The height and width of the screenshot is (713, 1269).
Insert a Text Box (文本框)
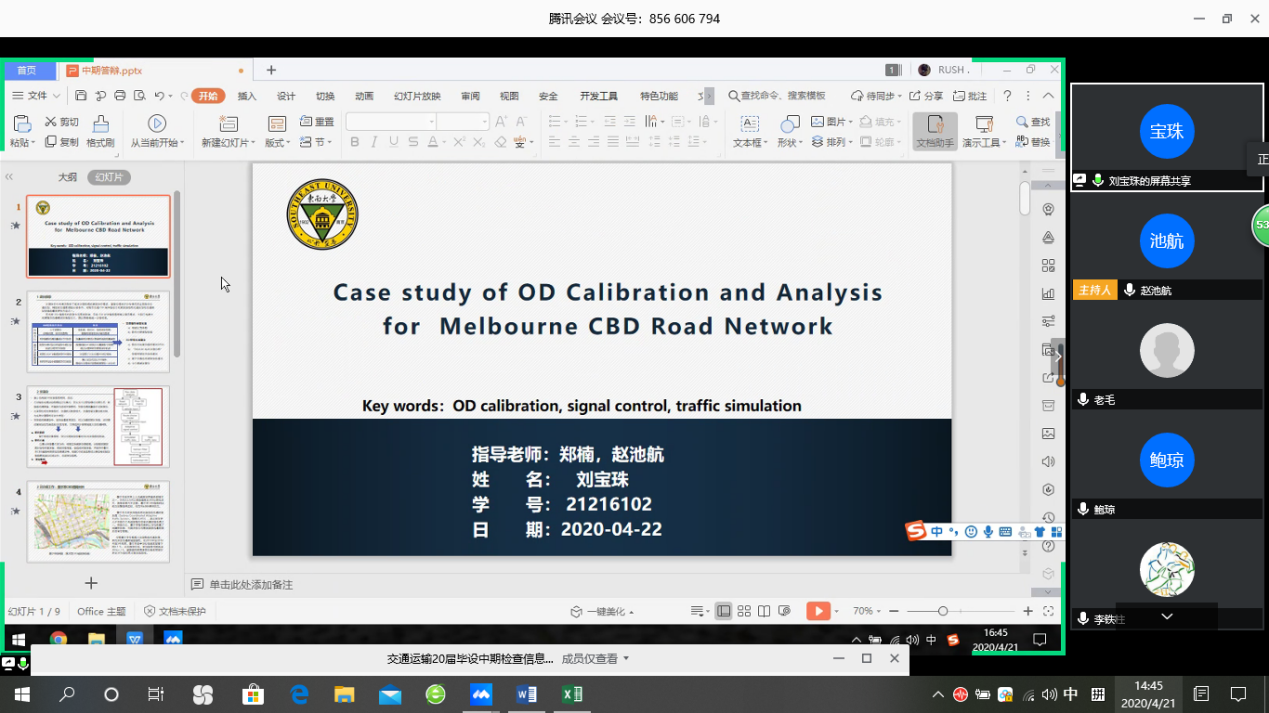749,124
